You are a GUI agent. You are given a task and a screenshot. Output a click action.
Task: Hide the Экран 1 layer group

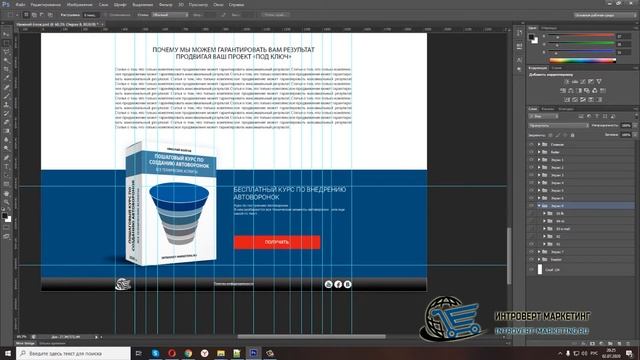coord(531,160)
